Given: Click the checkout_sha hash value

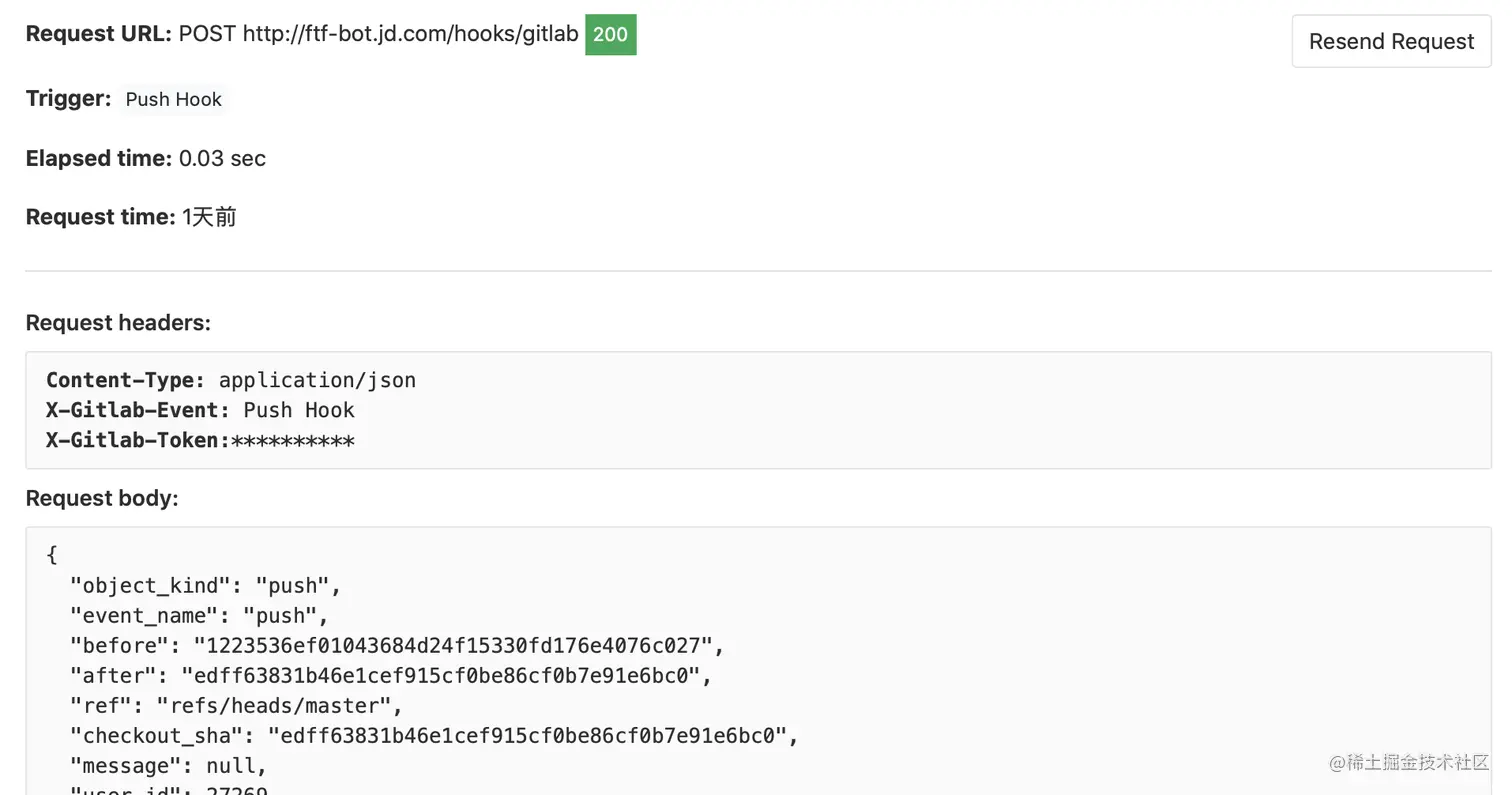Looking at the screenshot, I should pyautogui.click(x=527, y=735).
